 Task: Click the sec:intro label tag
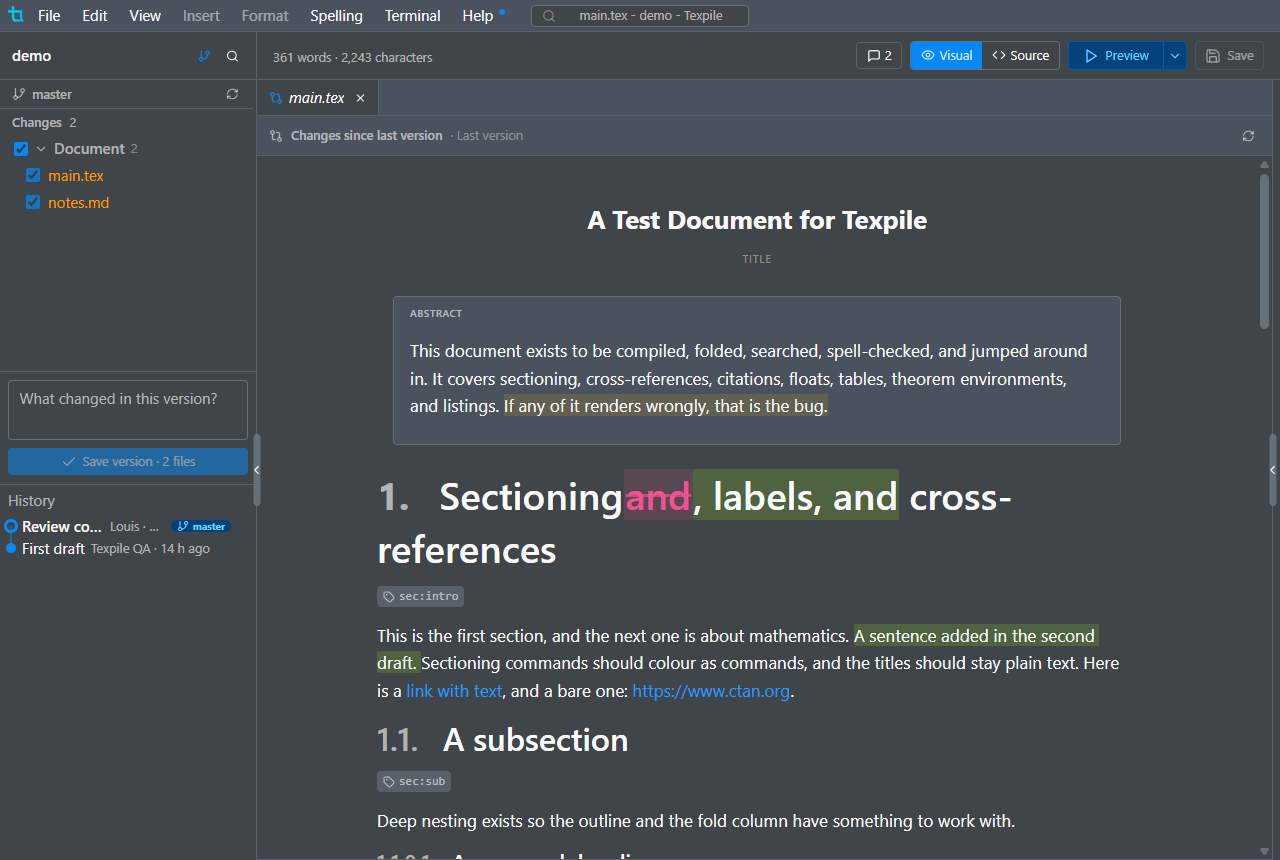(x=421, y=596)
